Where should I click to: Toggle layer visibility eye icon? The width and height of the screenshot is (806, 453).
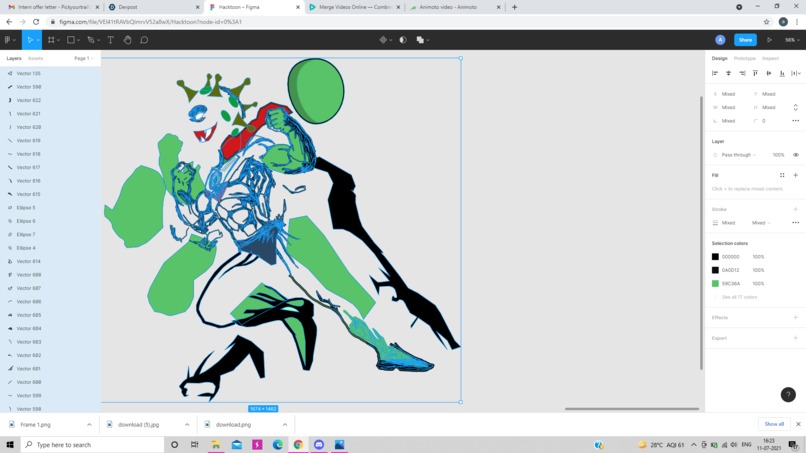tap(796, 155)
